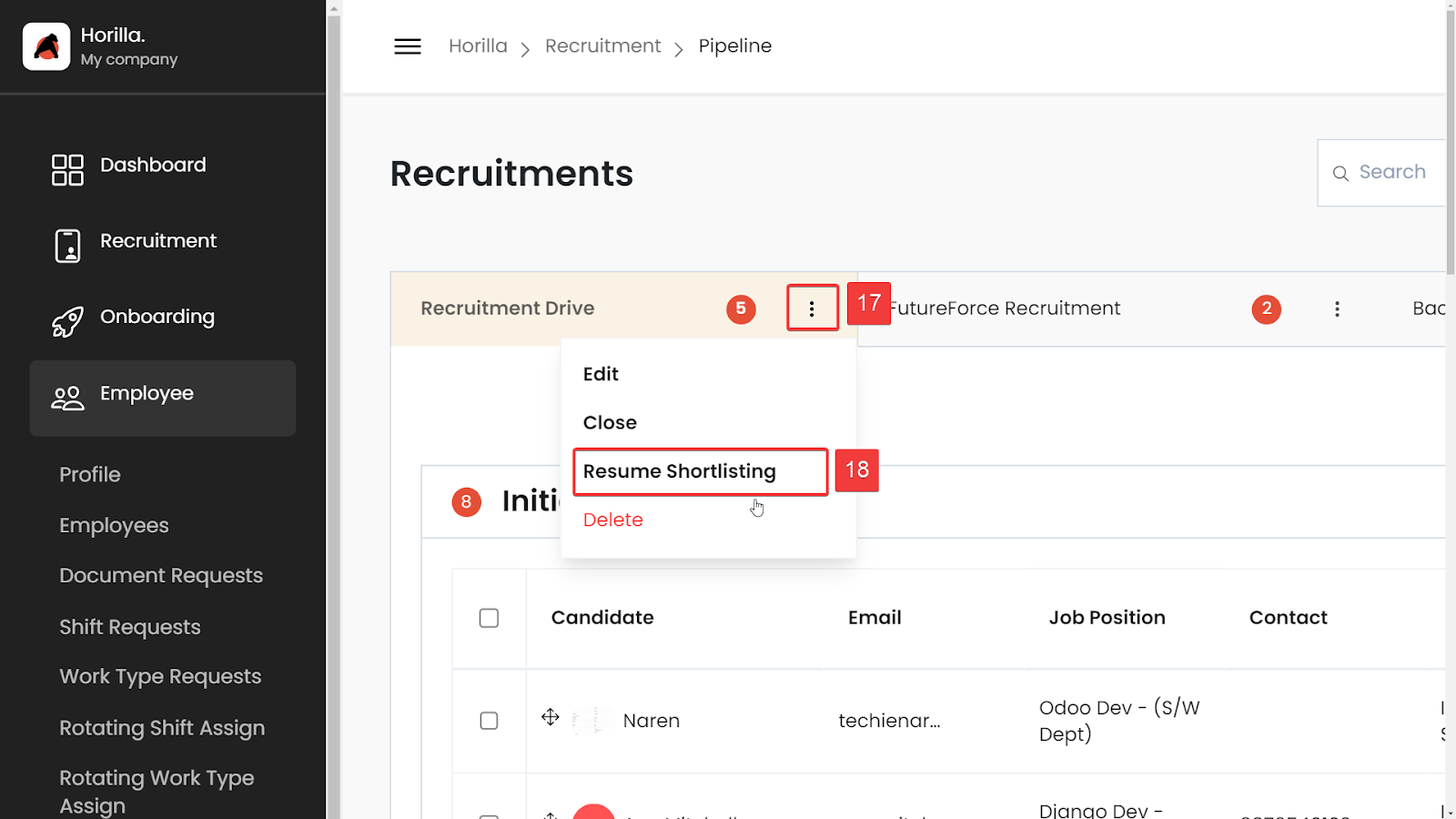This screenshot has height=819, width=1456.
Task: Click the drag handle icon beside Naren
Action: (x=551, y=717)
